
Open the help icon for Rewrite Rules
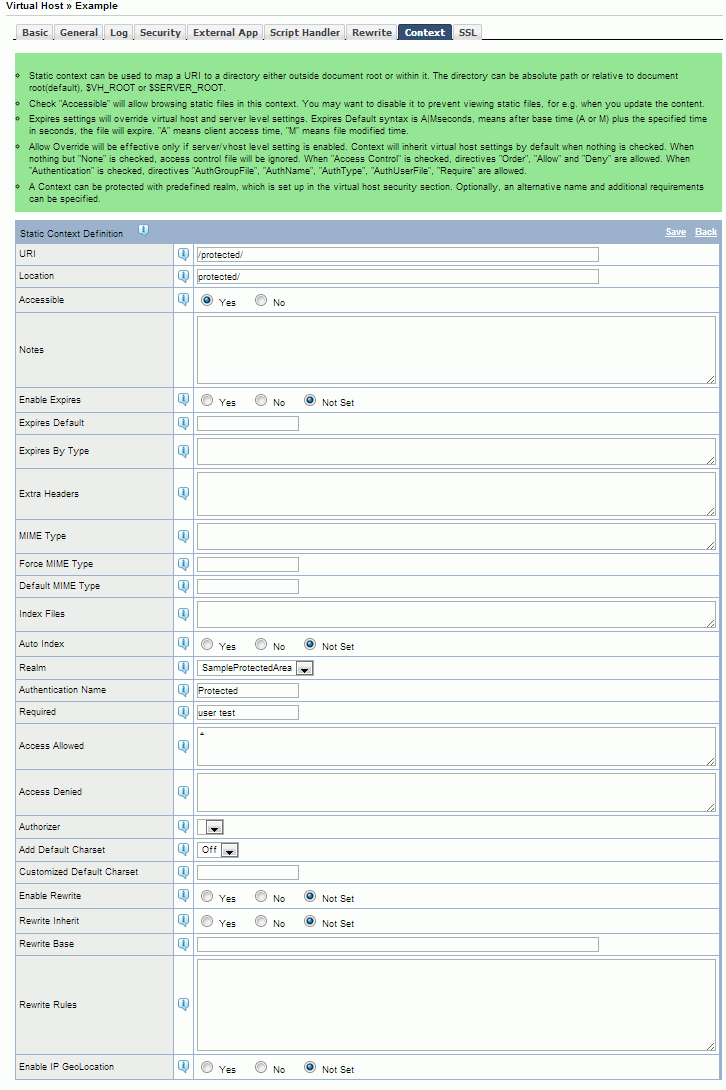pos(183,1004)
